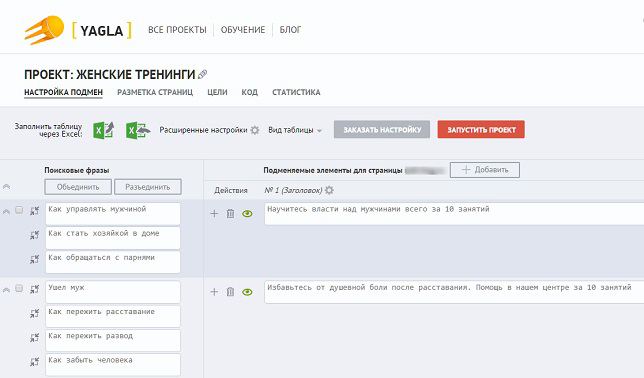Toggle visibility eye for 'Избавьтесь от душевной' row
Screen dimensions: 644x378
pyautogui.click(x=247, y=292)
